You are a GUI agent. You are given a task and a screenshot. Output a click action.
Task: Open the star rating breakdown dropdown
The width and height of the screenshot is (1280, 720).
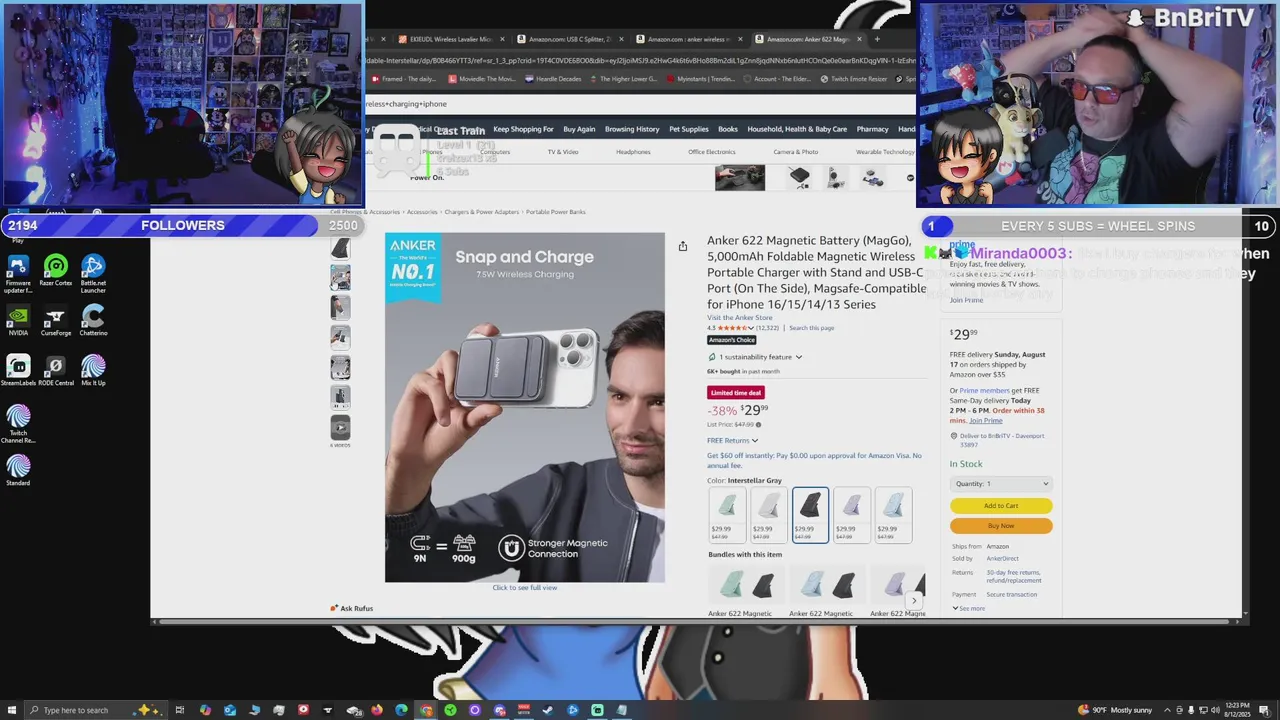(749, 328)
